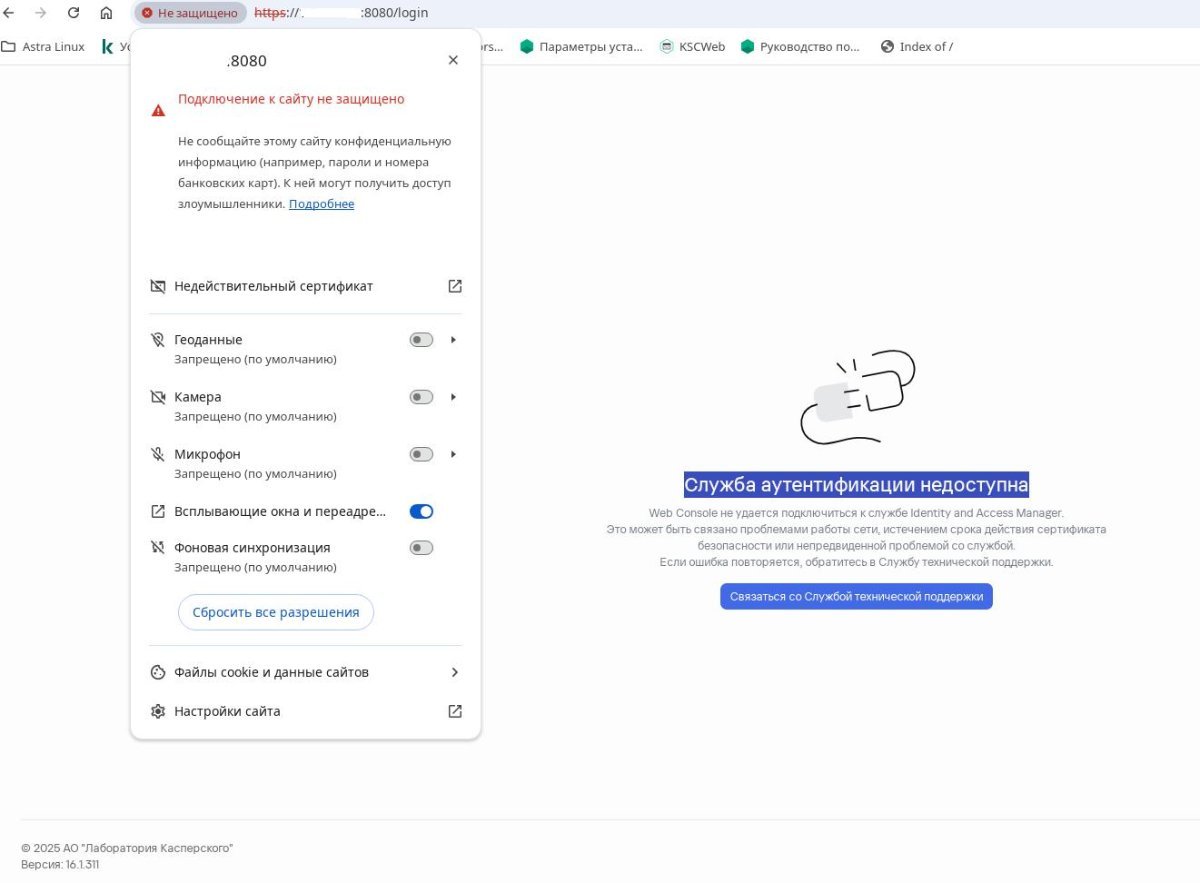Click the crossed-out camera icon

coord(157,397)
